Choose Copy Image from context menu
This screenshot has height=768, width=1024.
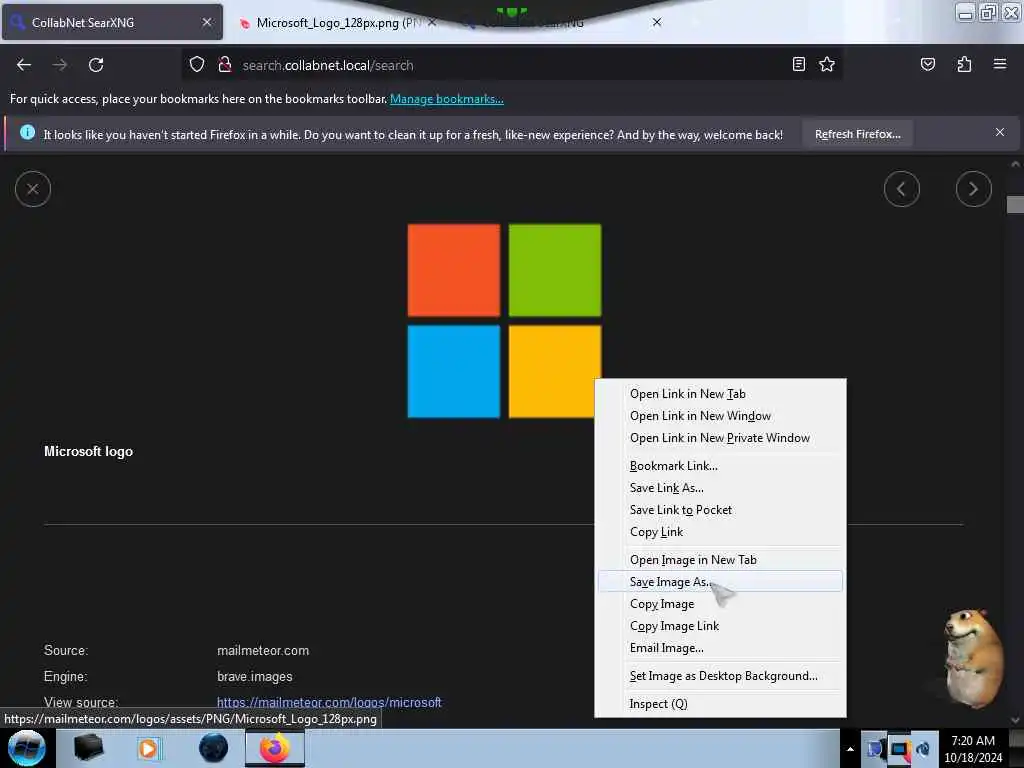point(720,604)
